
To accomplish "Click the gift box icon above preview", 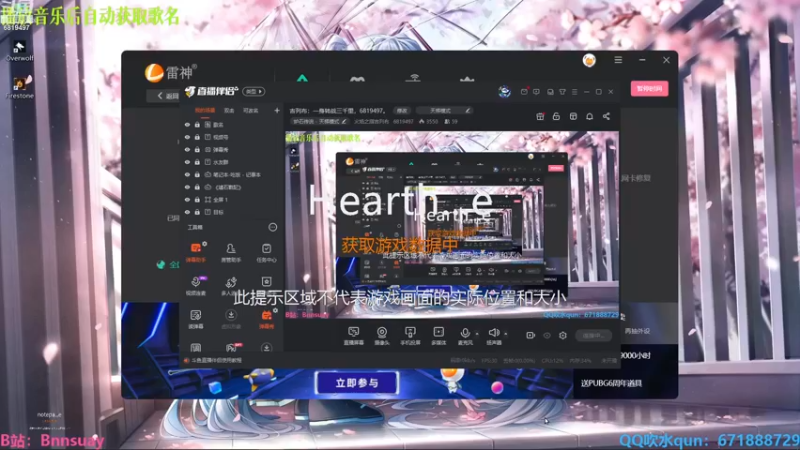I will (x=540, y=116).
